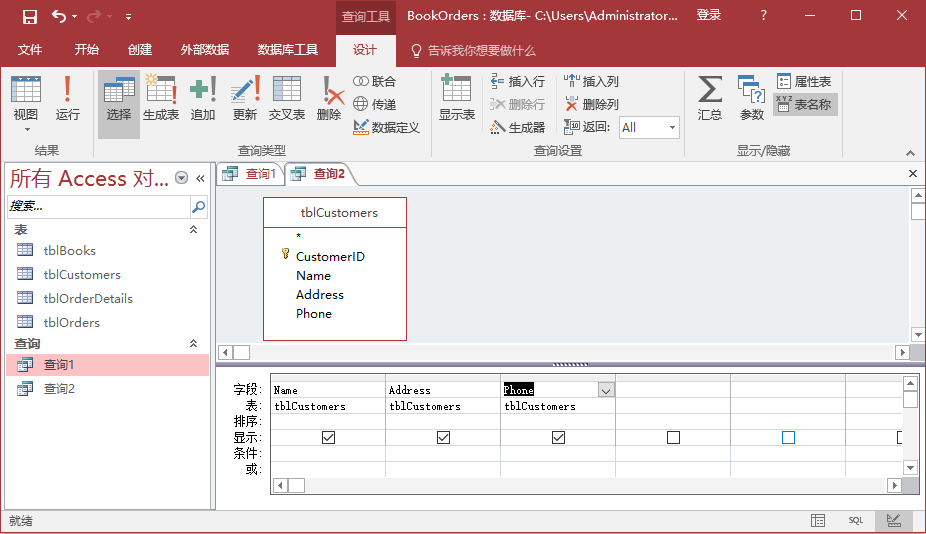The width and height of the screenshot is (926, 534).
Task: Open the 创建 ribbon tab
Action: [140, 50]
